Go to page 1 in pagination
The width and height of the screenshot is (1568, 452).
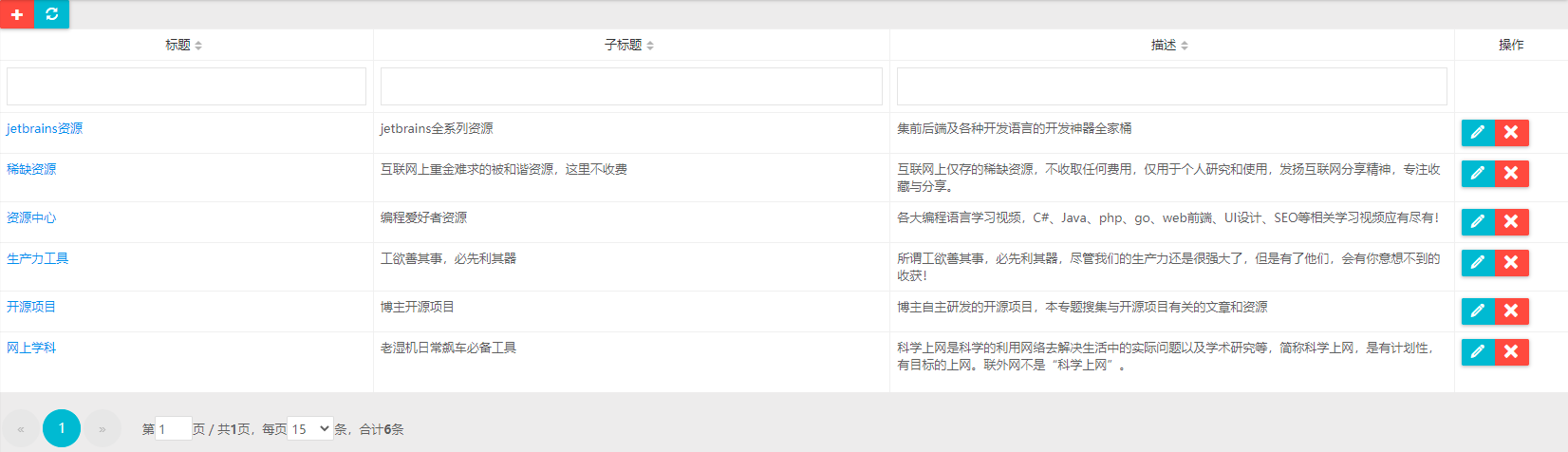coord(62,429)
